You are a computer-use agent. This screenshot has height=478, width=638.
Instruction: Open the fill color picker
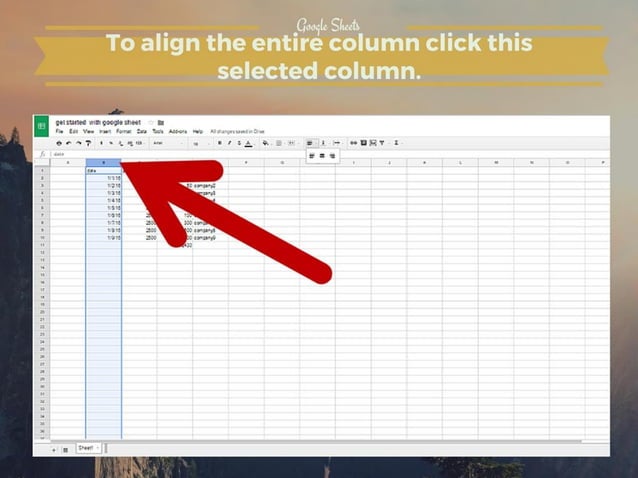coord(266,143)
